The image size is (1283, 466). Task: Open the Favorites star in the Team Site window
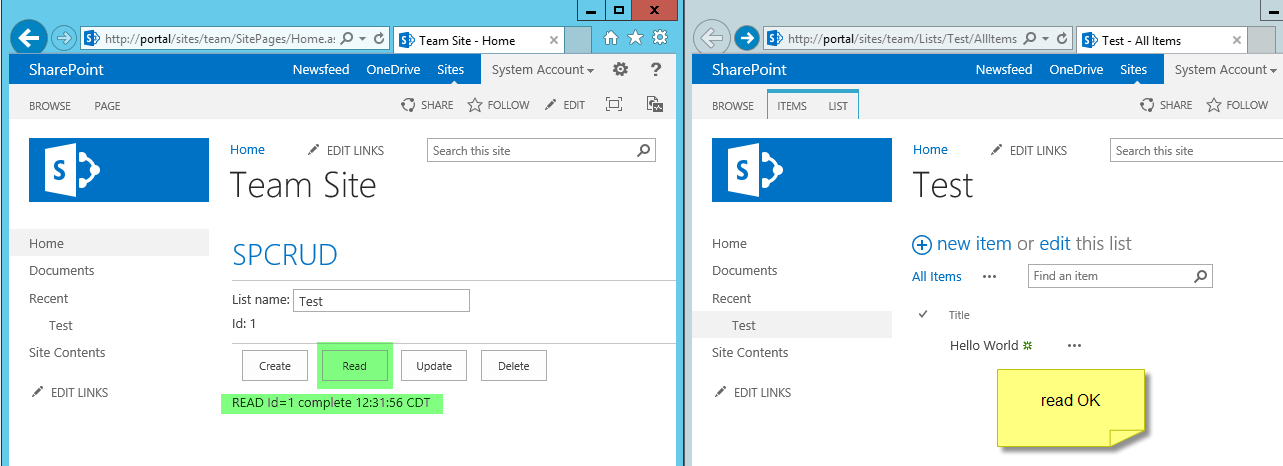(635, 38)
